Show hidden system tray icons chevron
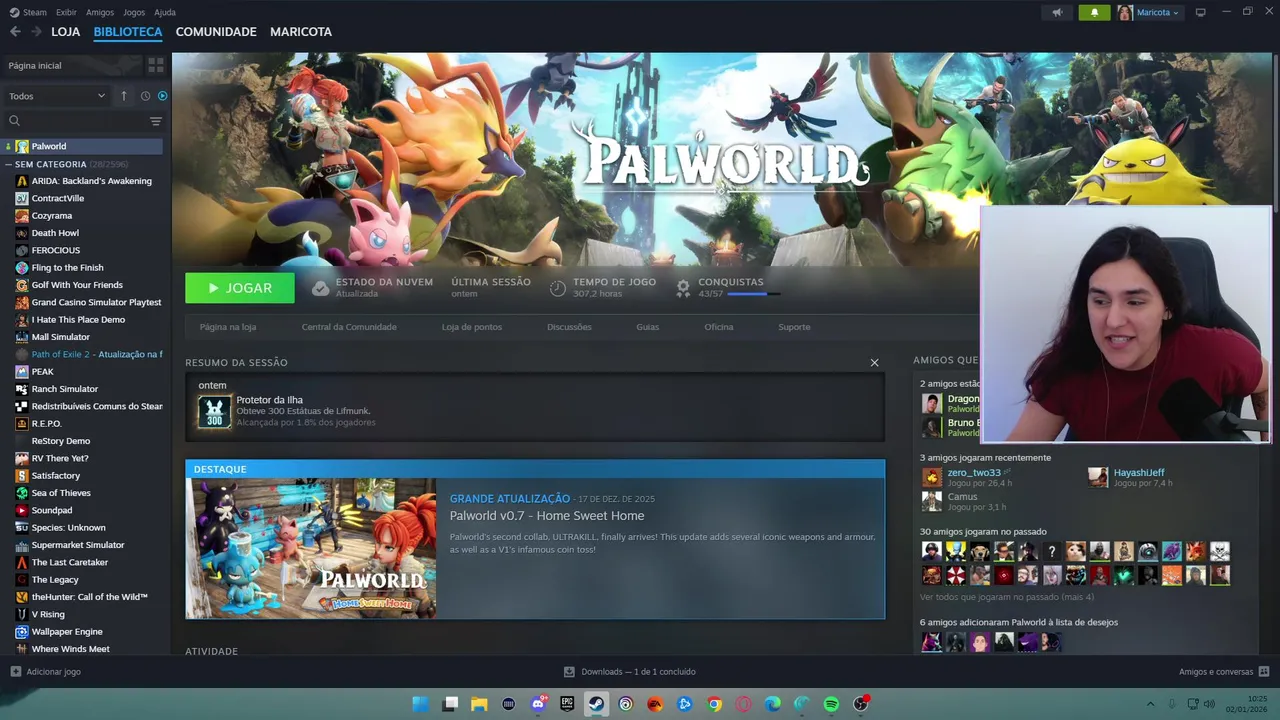Screen dimensions: 1280x720 click(1150, 704)
